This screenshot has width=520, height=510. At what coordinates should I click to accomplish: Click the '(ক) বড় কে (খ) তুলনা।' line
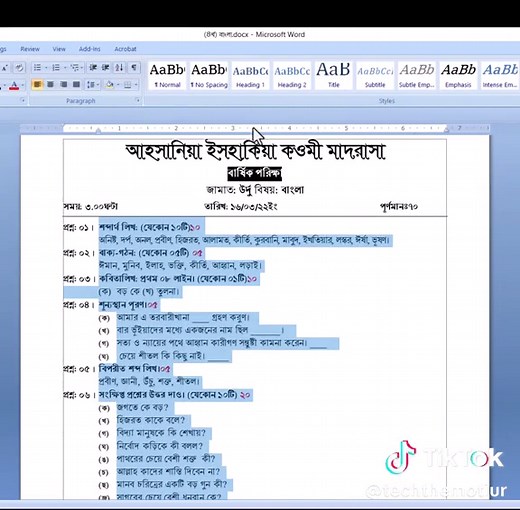pos(139,292)
